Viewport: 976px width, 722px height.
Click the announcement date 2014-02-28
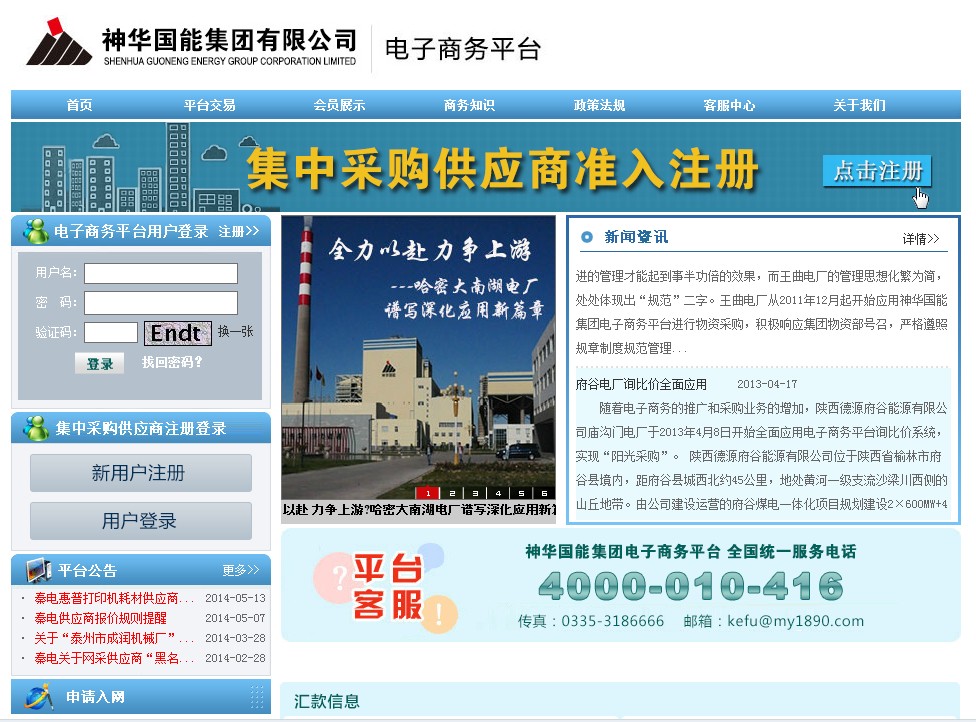pos(235,658)
